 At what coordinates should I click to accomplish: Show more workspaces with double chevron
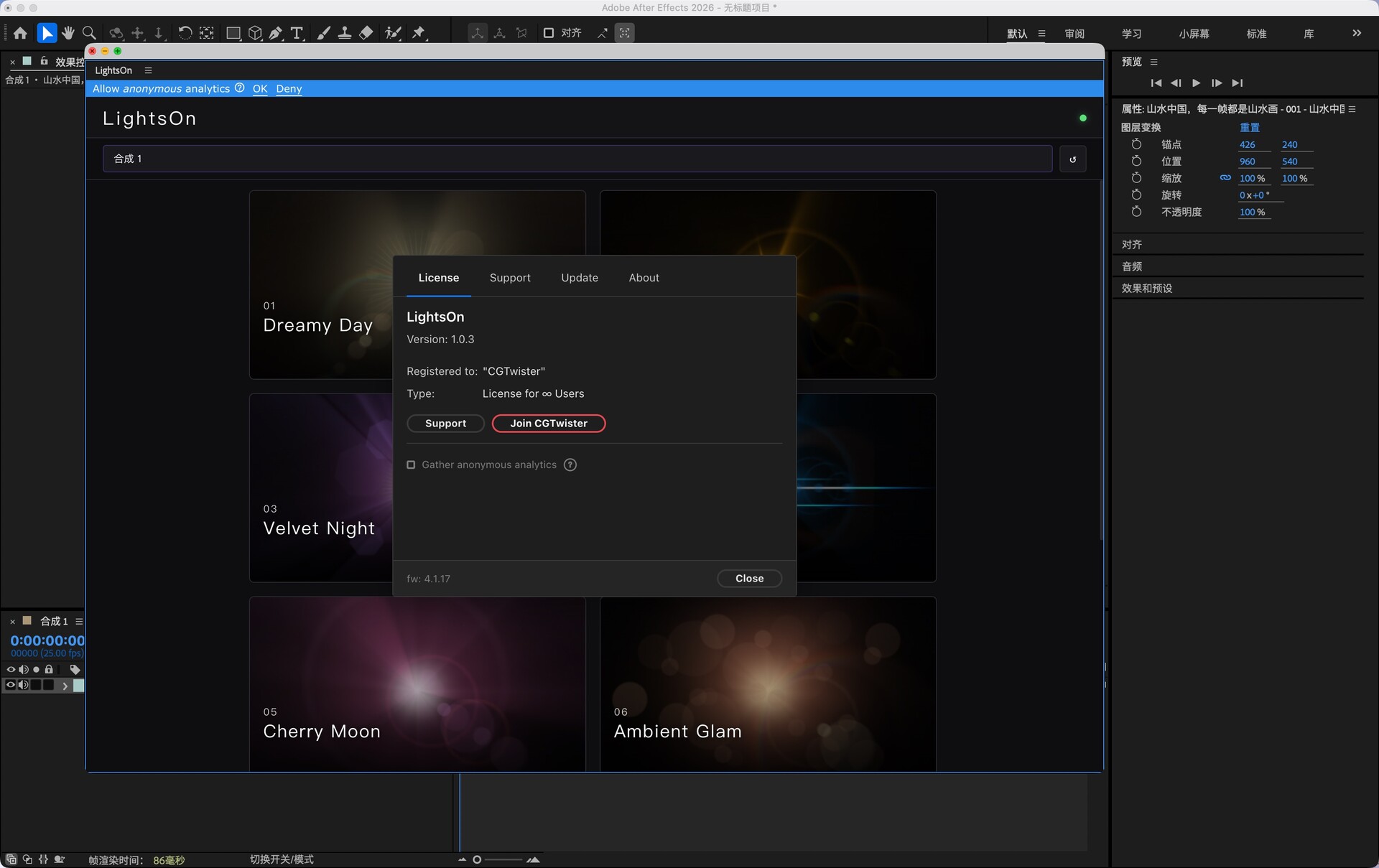click(1357, 33)
